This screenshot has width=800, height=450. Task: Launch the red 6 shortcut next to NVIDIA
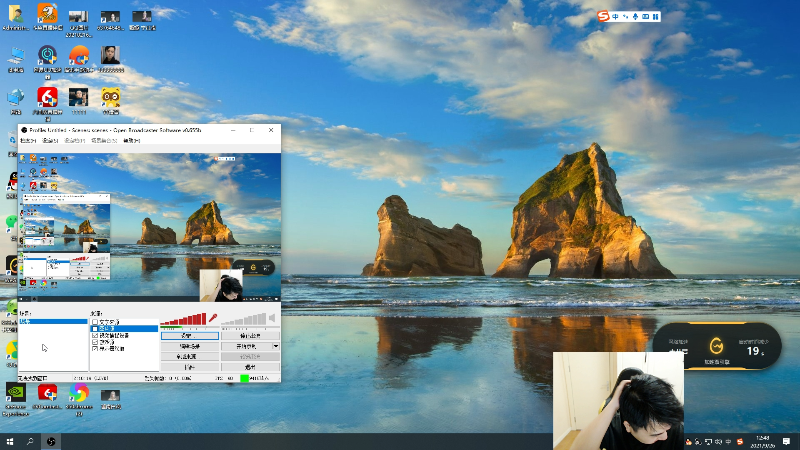[47, 397]
